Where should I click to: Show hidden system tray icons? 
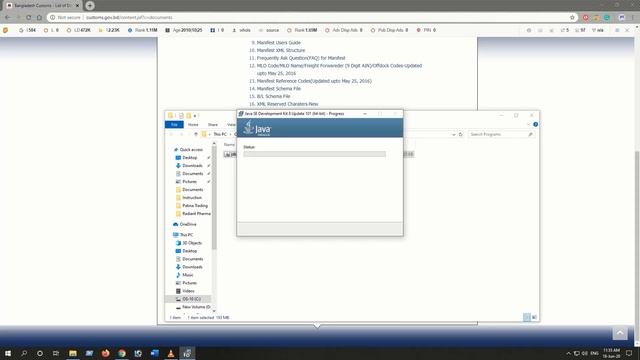[568, 353]
